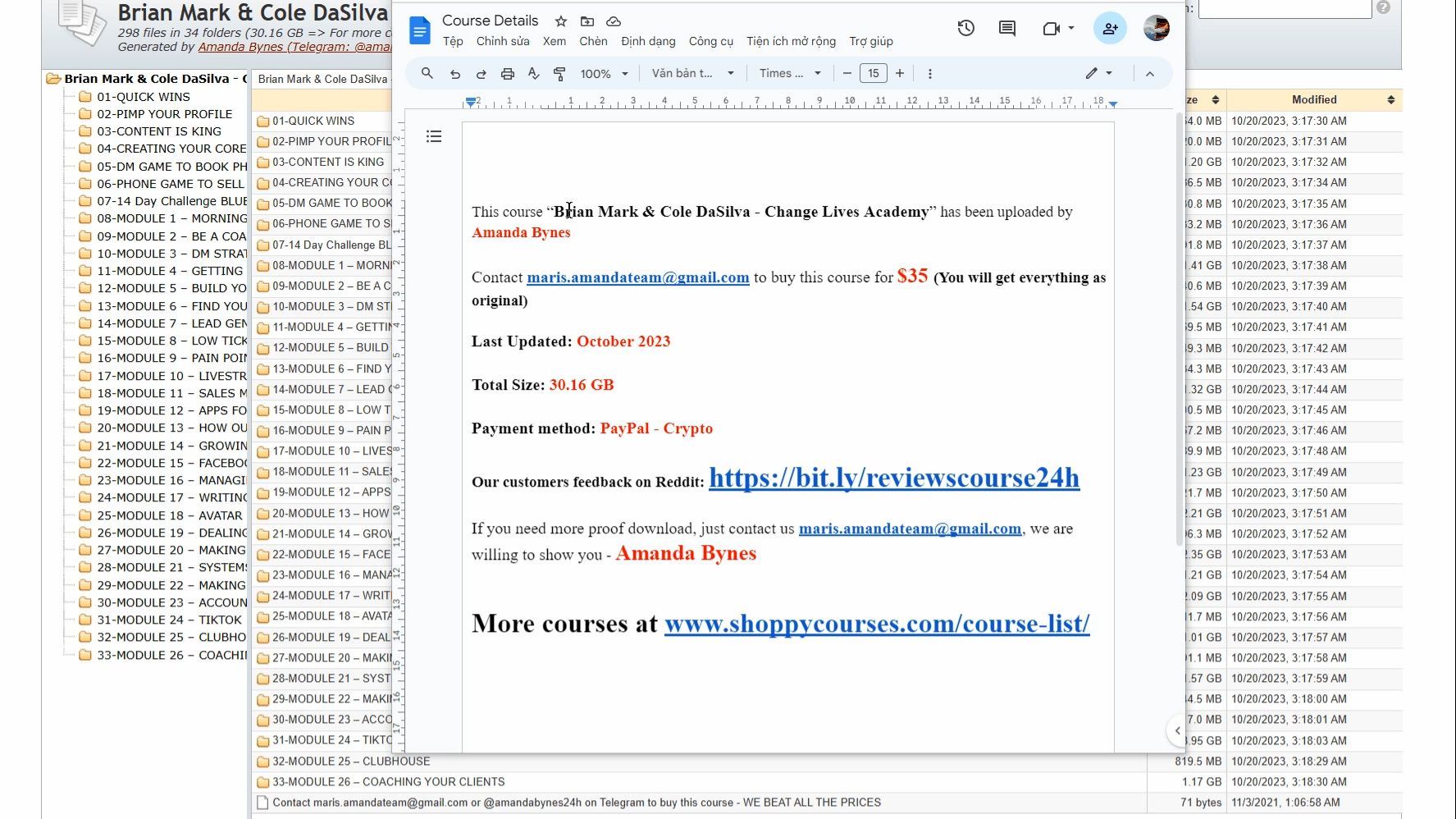This screenshot has width=1456, height=819.
Task: Click the share people button
Action: click(1110, 28)
